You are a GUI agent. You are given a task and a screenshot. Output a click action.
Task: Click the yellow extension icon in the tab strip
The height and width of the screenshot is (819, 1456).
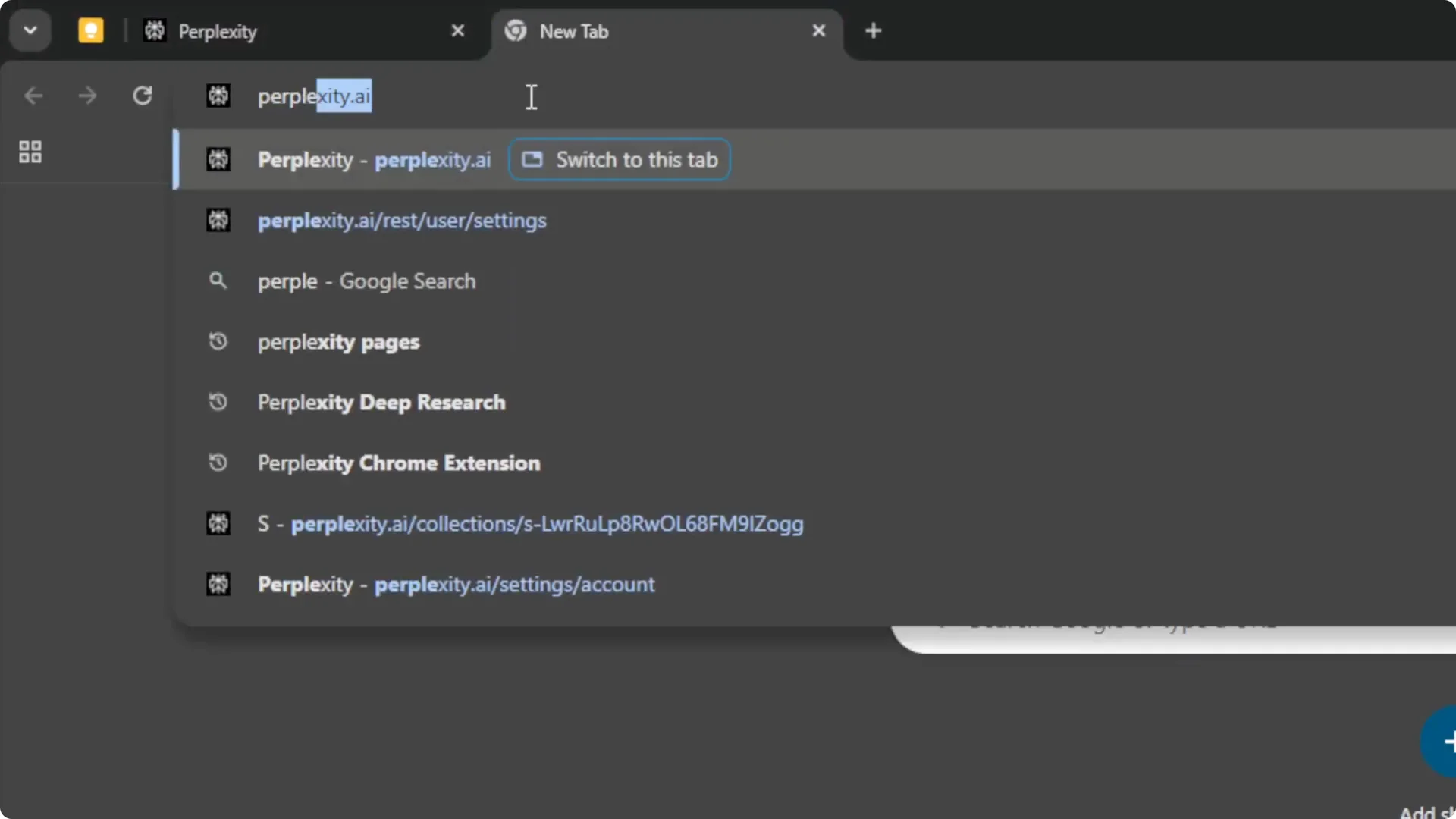[90, 30]
